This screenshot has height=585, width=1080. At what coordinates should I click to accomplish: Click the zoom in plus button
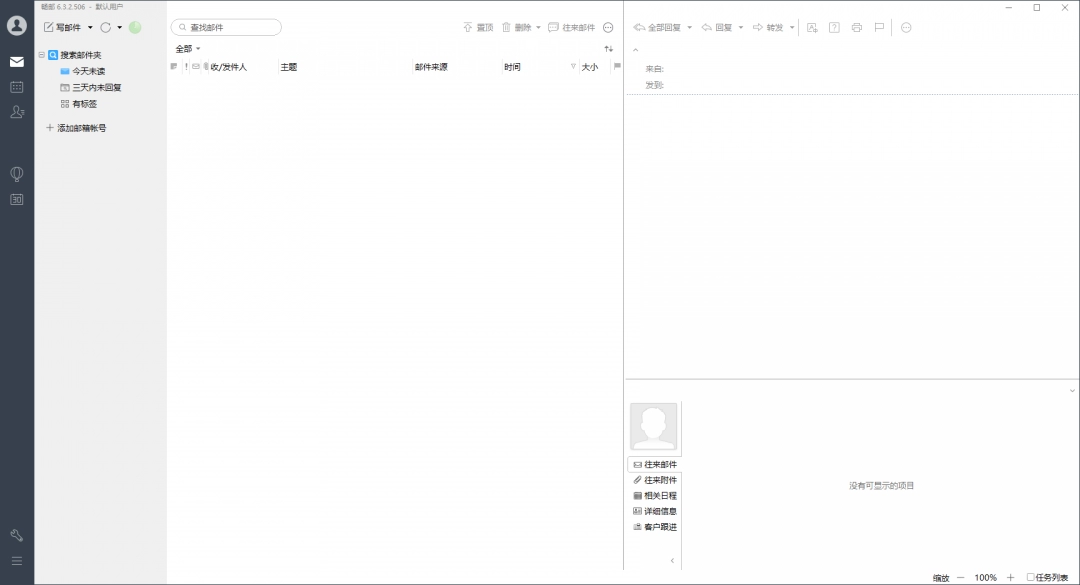point(1010,577)
